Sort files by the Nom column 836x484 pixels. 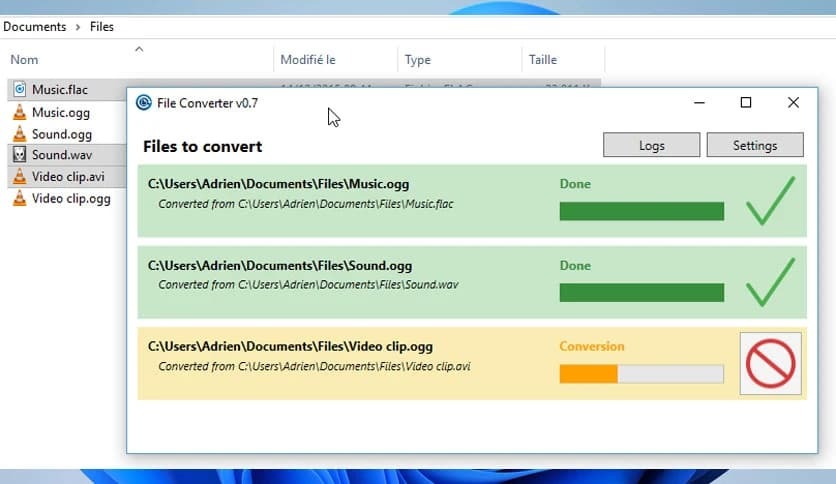coord(24,60)
